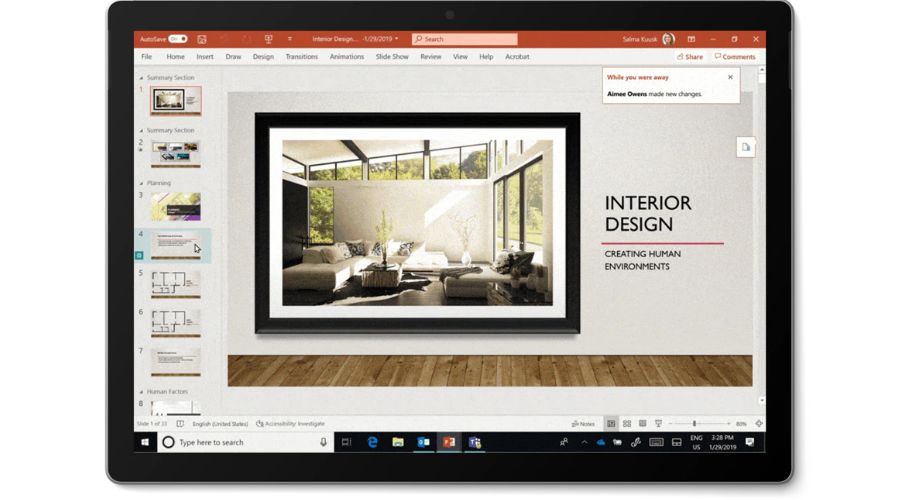Open the Help tab

(x=486, y=57)
